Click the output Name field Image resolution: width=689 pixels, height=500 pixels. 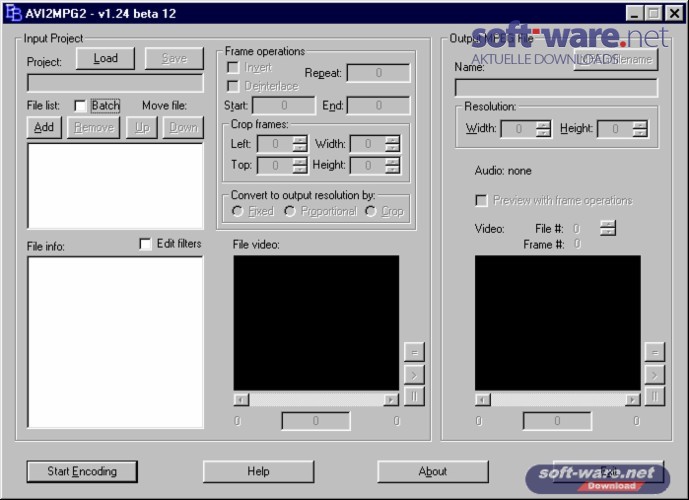pos(556,88)
